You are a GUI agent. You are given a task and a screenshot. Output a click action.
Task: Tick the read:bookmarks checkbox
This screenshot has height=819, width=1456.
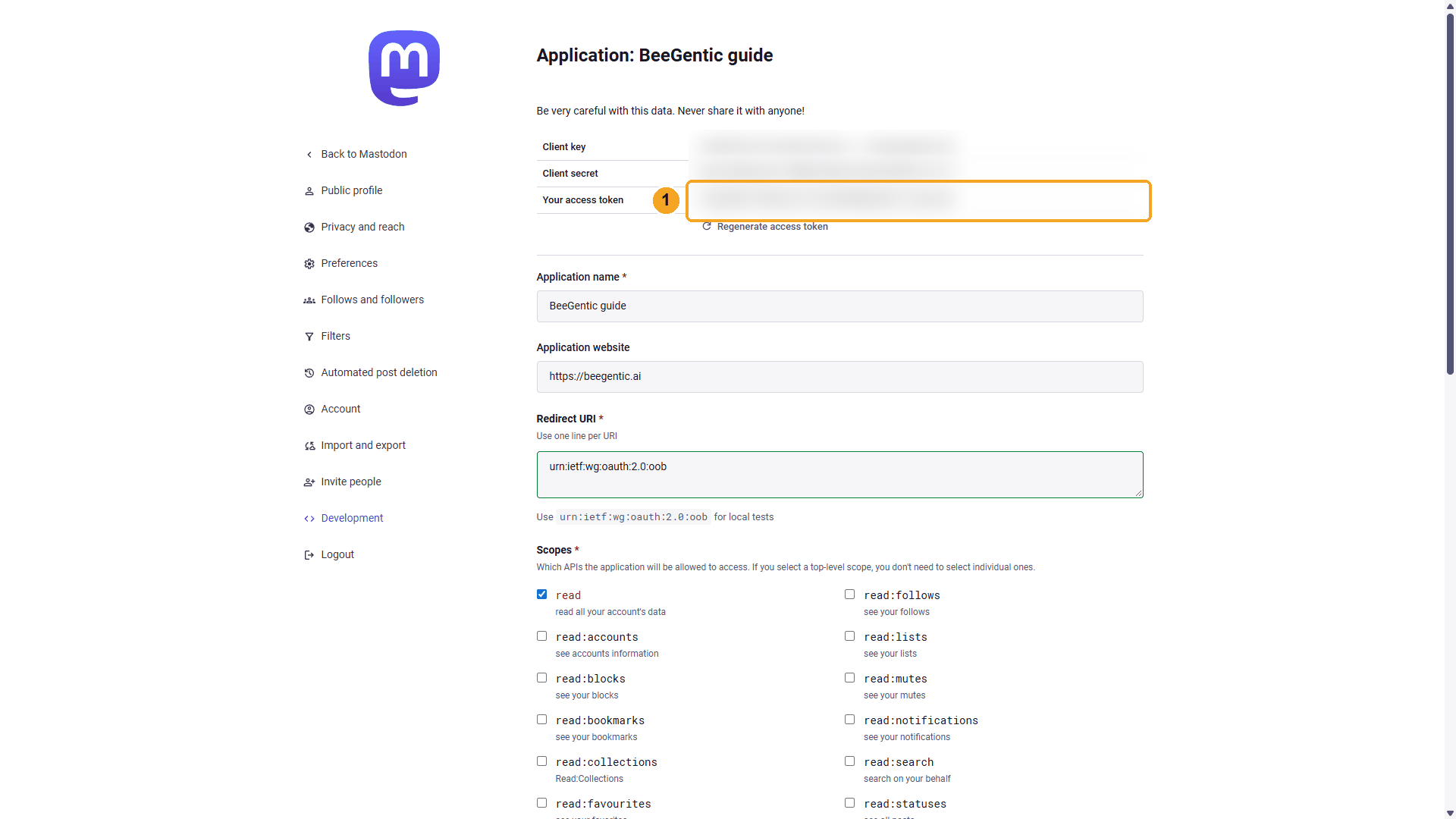(541, 720)
